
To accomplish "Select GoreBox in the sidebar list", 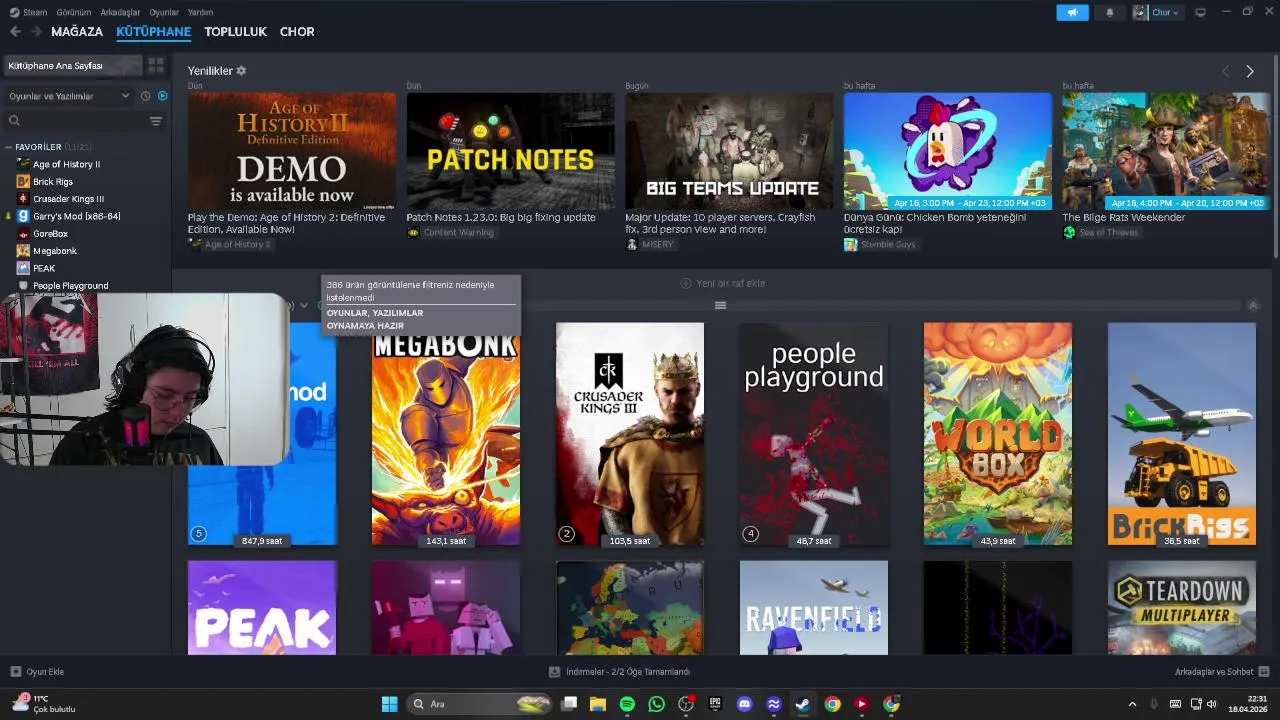I will 50,234.
